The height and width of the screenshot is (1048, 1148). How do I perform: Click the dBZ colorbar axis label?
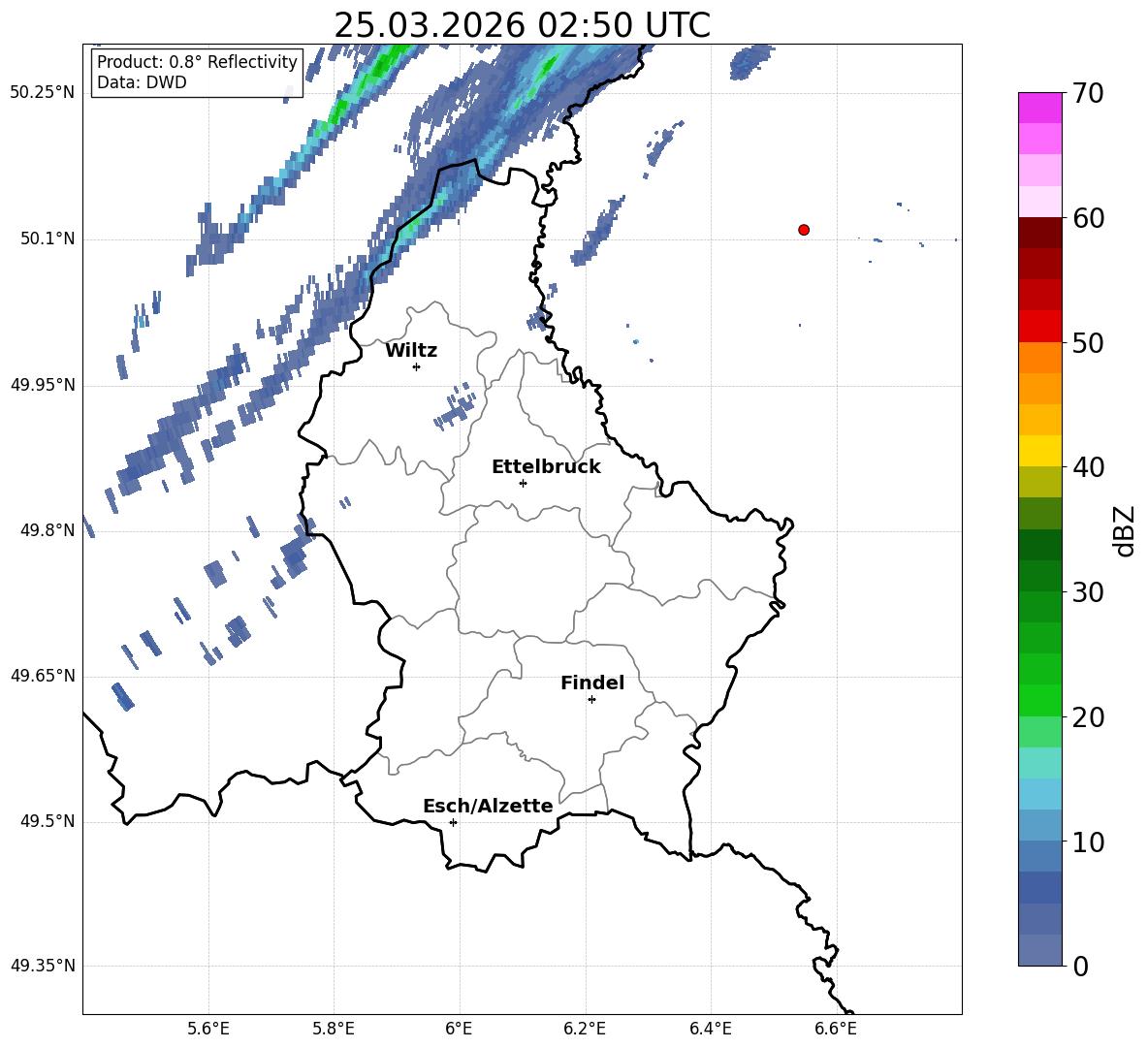click(x=1126, y=530)
